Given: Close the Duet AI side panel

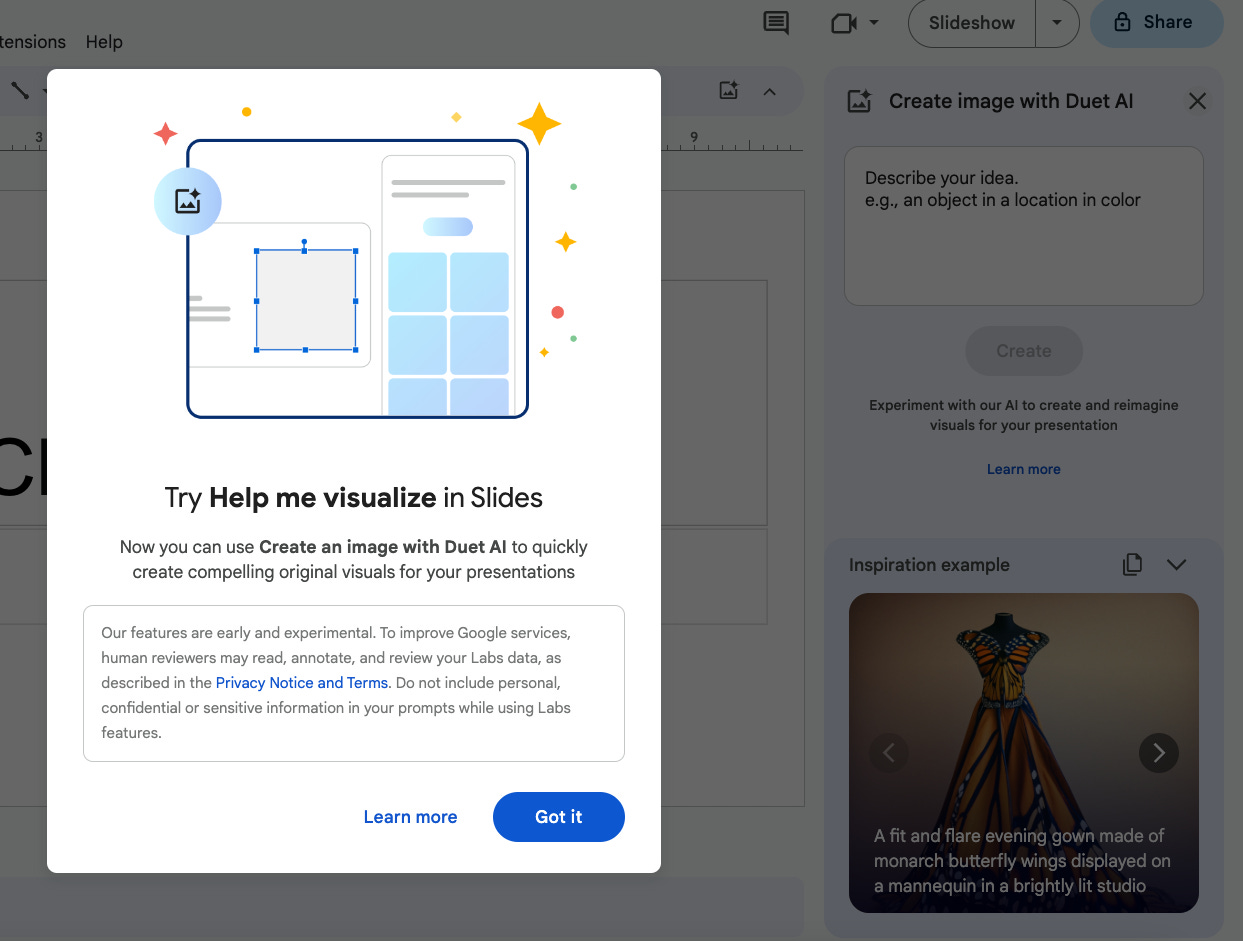Looking at the screenshot, I should pyautogui.click(x=1197, y=101).
